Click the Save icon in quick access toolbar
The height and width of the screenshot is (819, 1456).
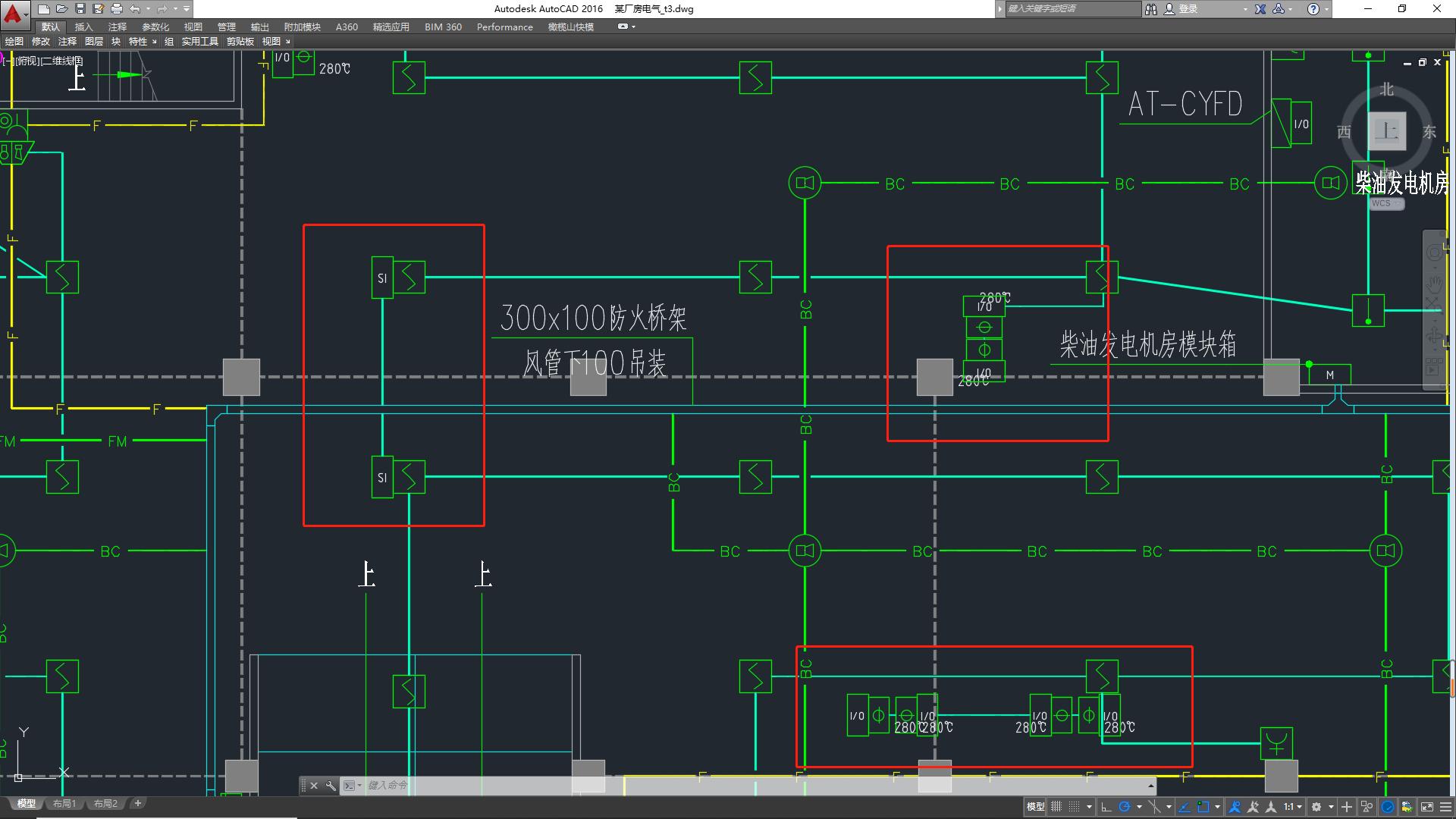(80, 9)
